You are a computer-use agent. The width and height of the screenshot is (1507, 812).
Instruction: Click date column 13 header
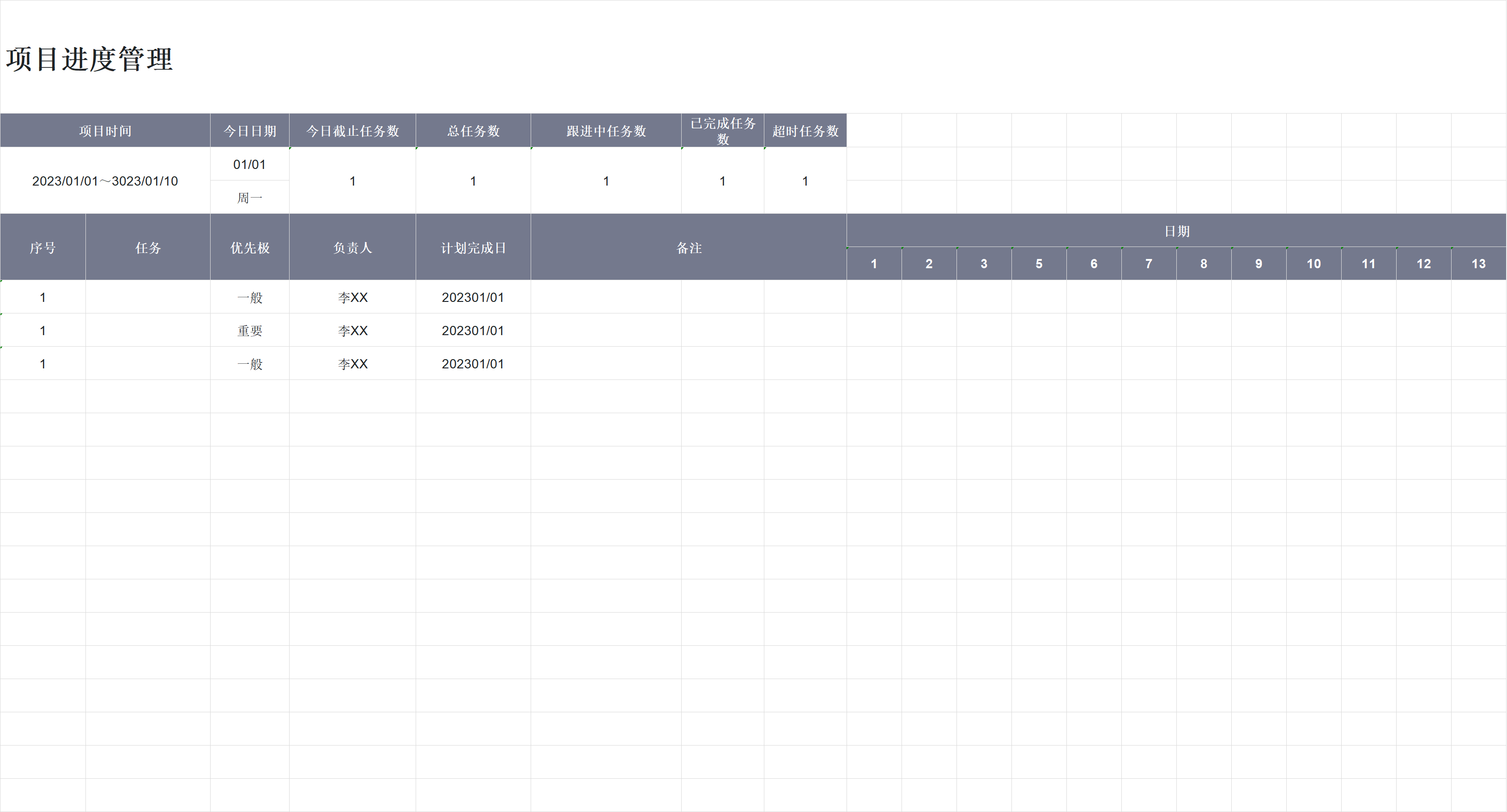point(1478,264)
